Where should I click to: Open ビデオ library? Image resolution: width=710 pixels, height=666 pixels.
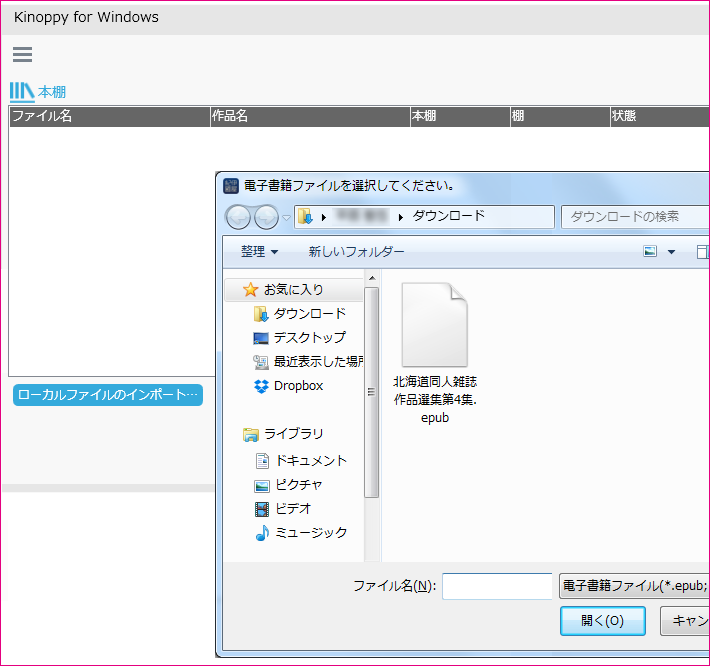tap(293, 508)
